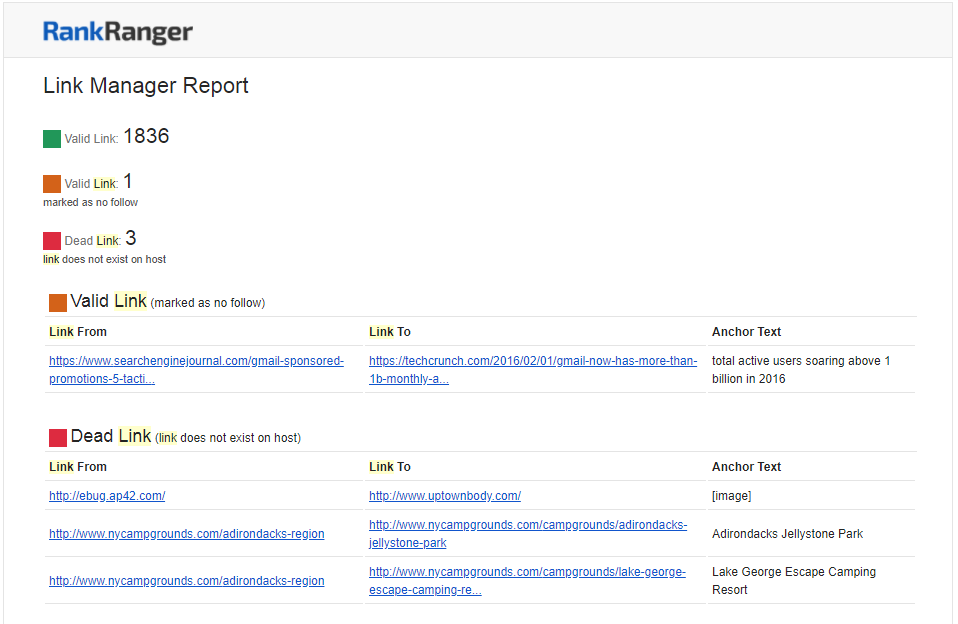Click the RankRanger logo

point(117,32)
